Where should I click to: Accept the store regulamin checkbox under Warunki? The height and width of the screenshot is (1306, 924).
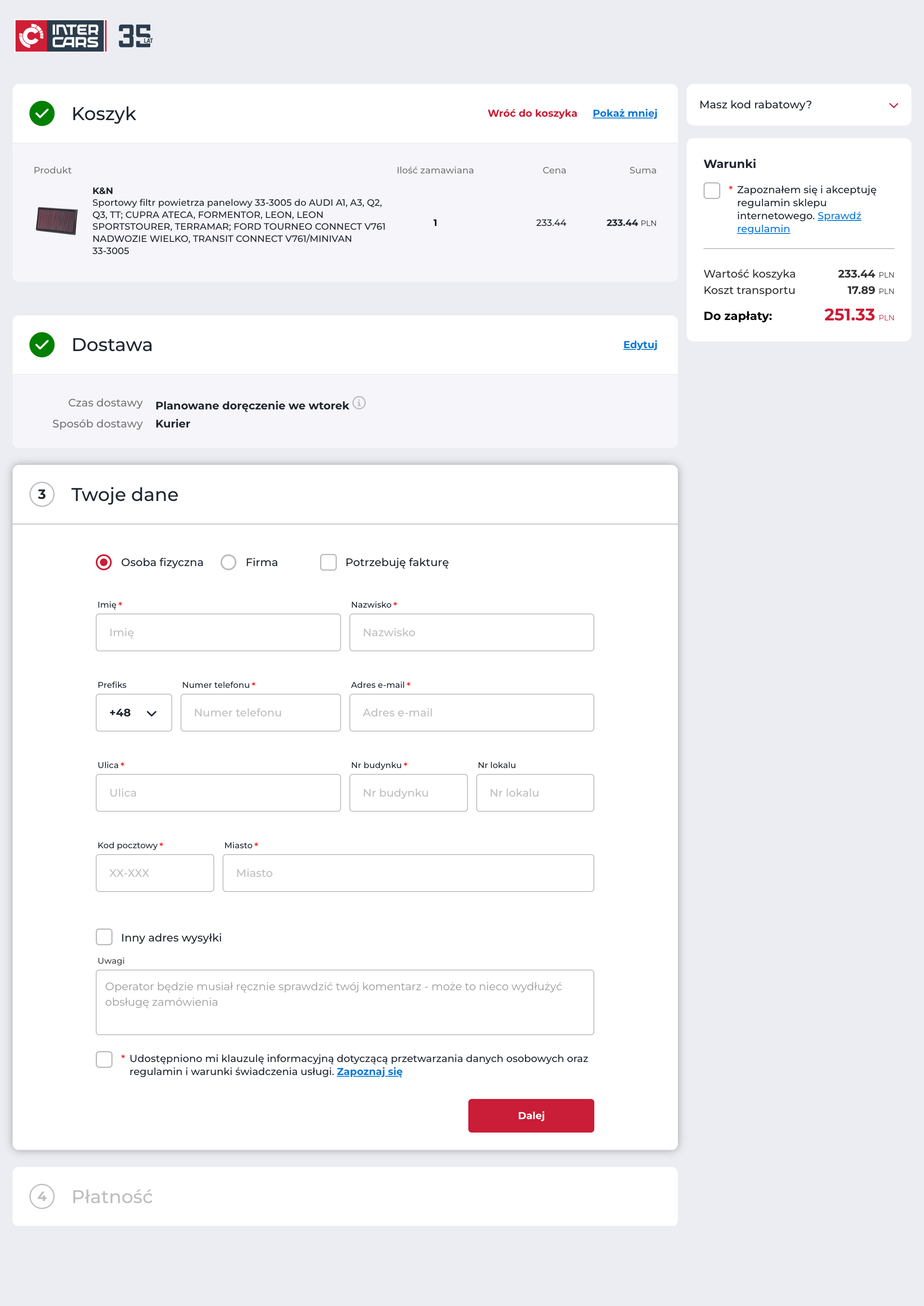(712, 191)
